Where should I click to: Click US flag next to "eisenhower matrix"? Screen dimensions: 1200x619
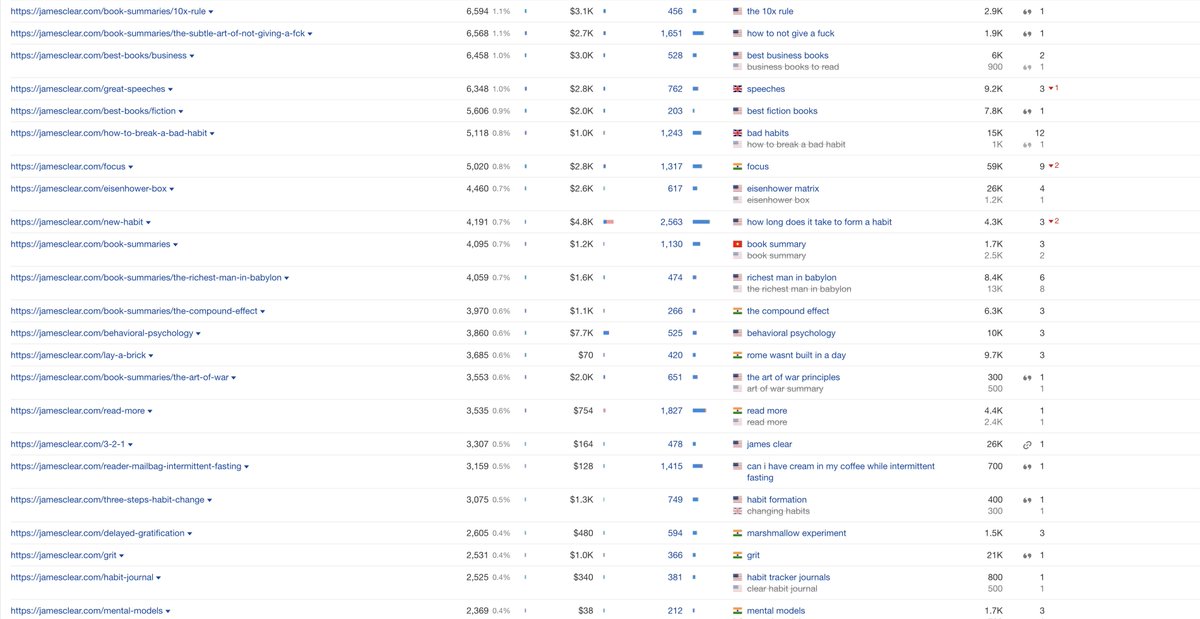(x=737, y=189)
